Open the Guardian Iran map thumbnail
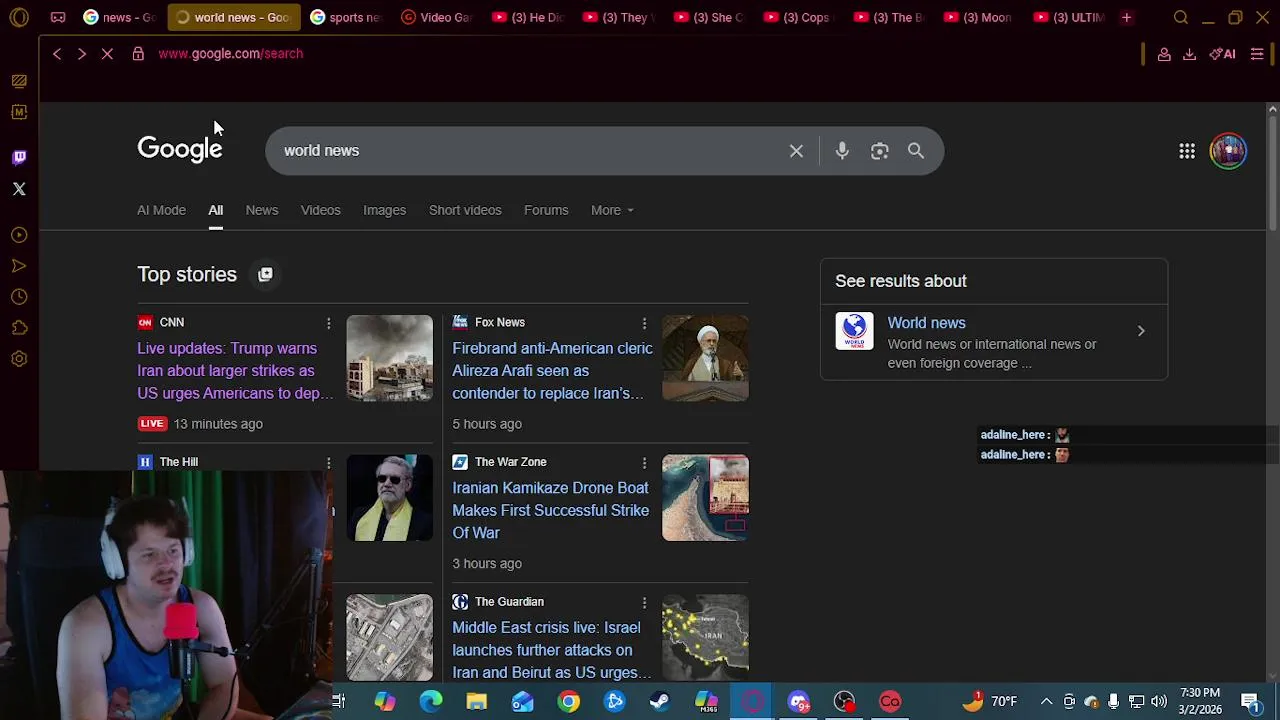 click(x=705, y=638)
